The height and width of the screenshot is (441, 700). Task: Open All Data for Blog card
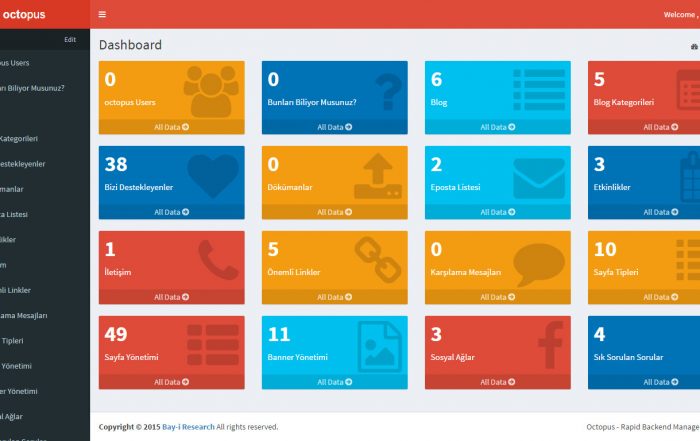498,127
